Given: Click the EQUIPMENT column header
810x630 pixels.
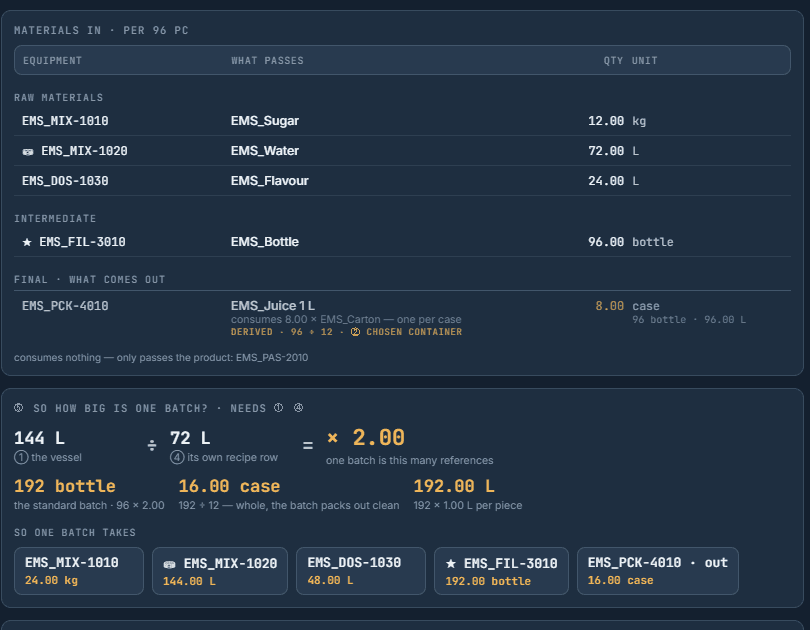Looking at the screenshot, I should tap(52, 60).
